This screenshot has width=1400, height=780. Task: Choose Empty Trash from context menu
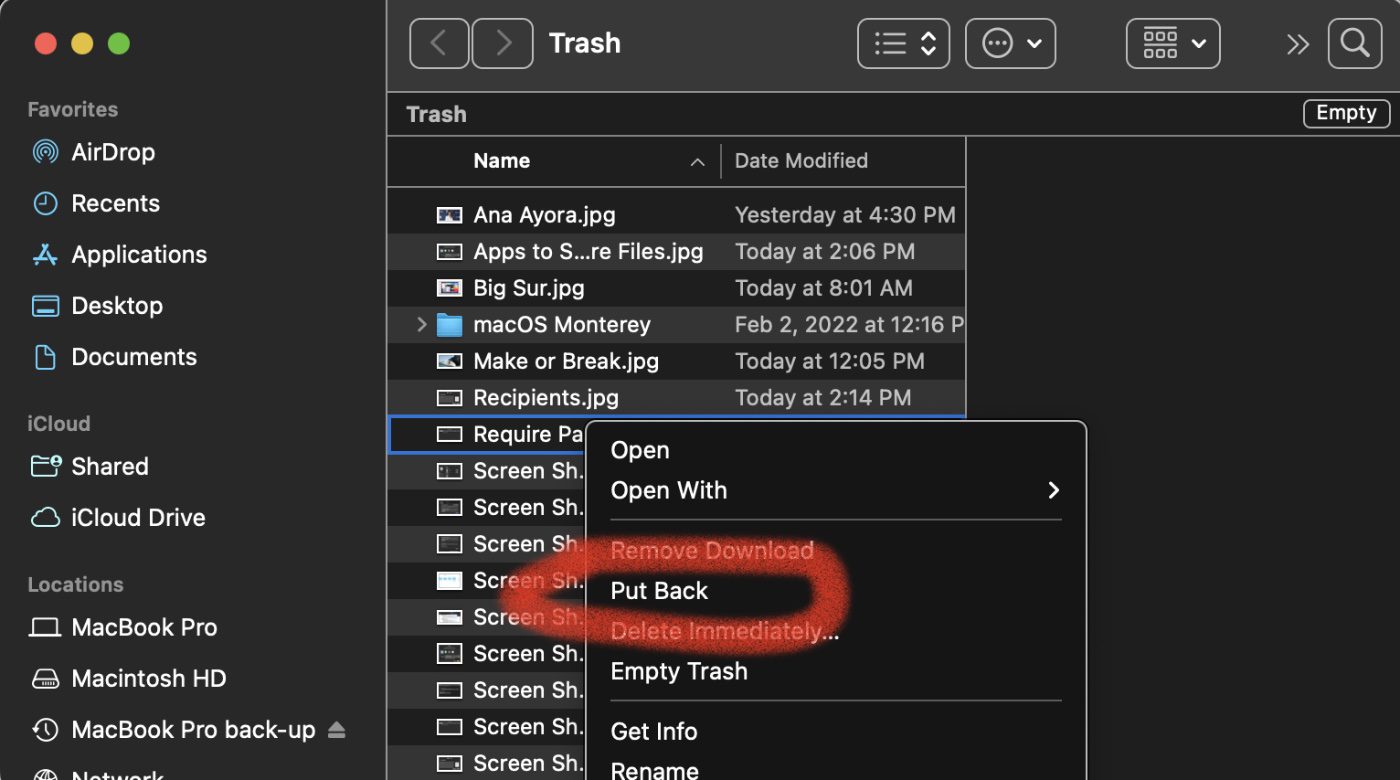pos(679,671)
